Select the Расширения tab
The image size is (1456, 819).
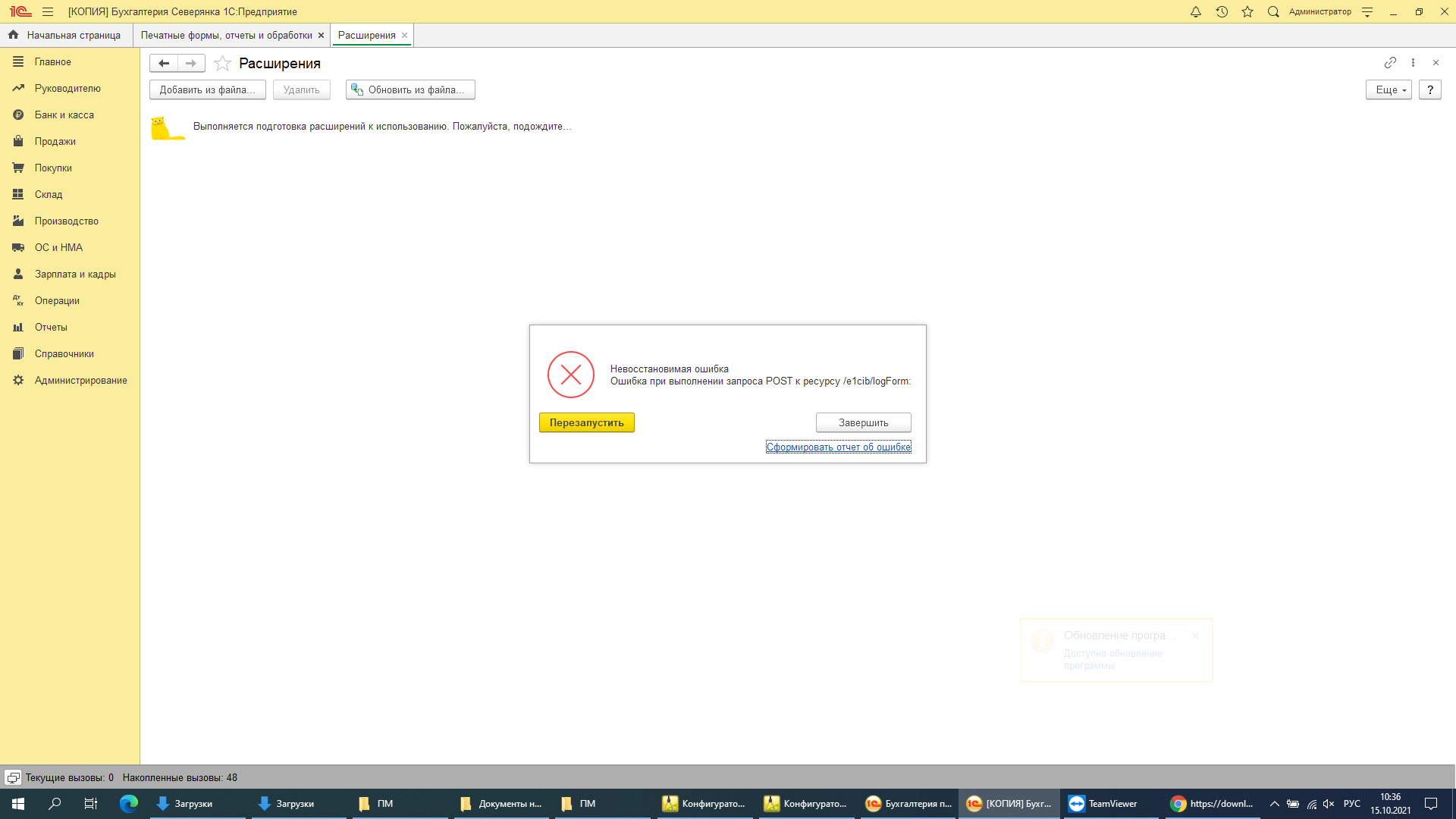(x=366, y=35)
